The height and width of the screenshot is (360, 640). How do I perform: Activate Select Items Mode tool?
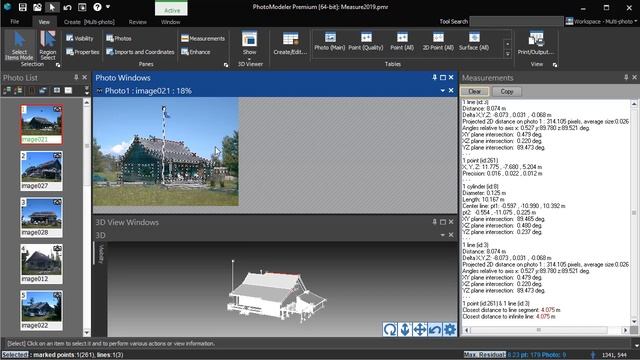click(19, 46)
